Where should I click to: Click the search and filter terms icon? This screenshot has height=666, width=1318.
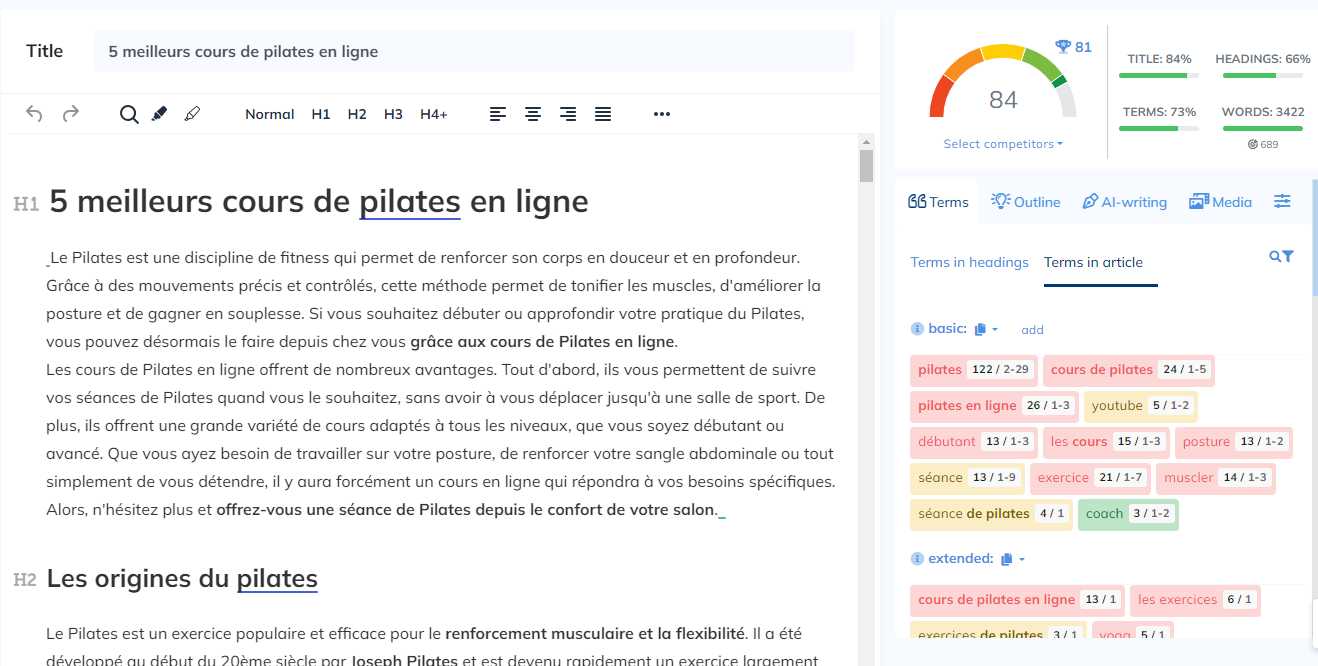[x=1282, y=257]
